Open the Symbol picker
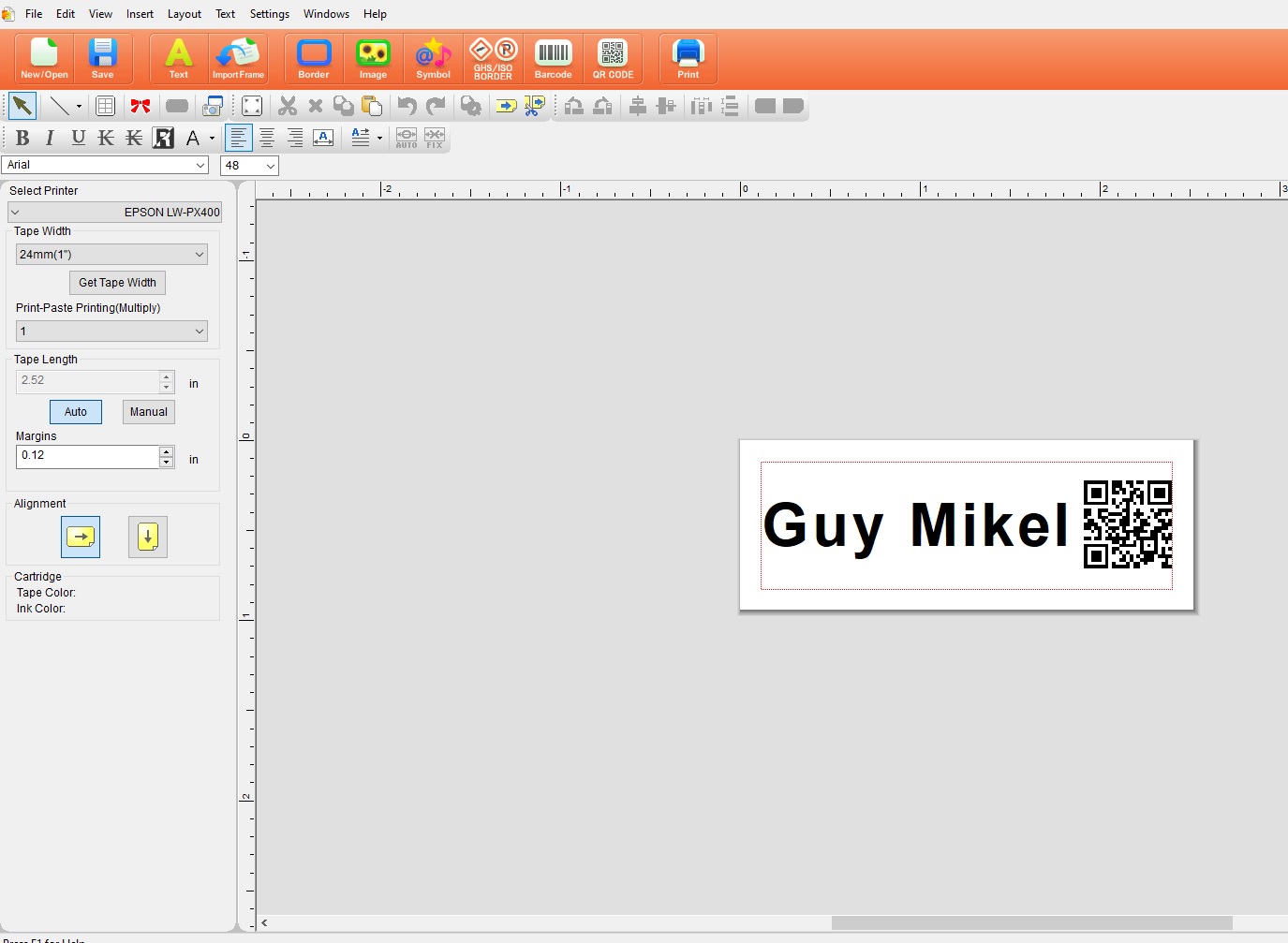This screenshot has height=943, width=1288. click(433, 59)
